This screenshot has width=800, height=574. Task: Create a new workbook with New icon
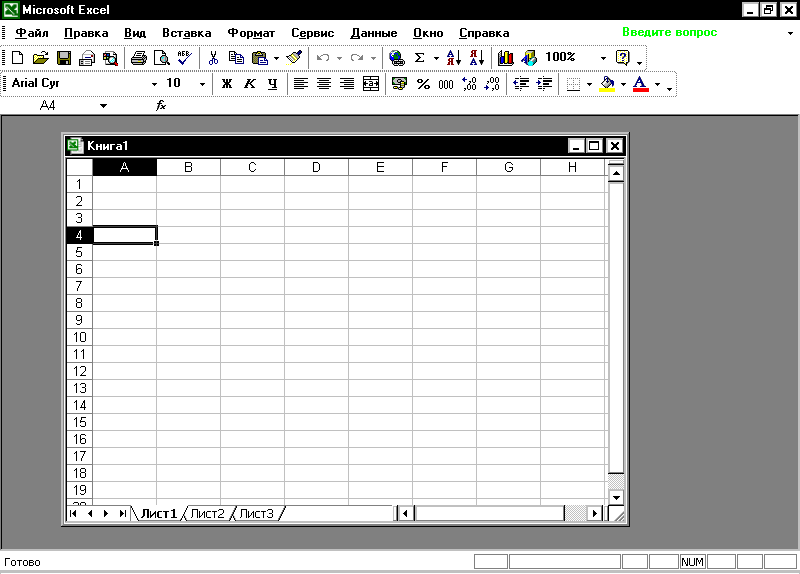coord(17,58)
